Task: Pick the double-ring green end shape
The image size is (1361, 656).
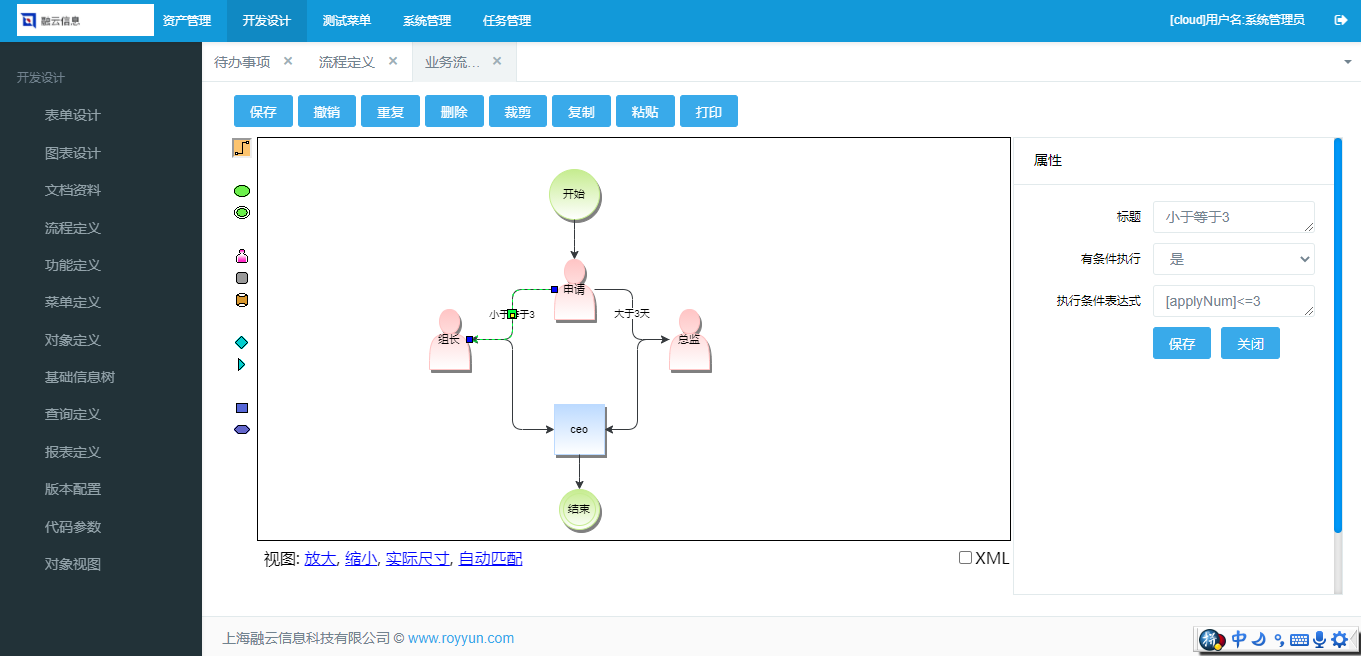Action: pyautogui.click(x=241, y=213)
